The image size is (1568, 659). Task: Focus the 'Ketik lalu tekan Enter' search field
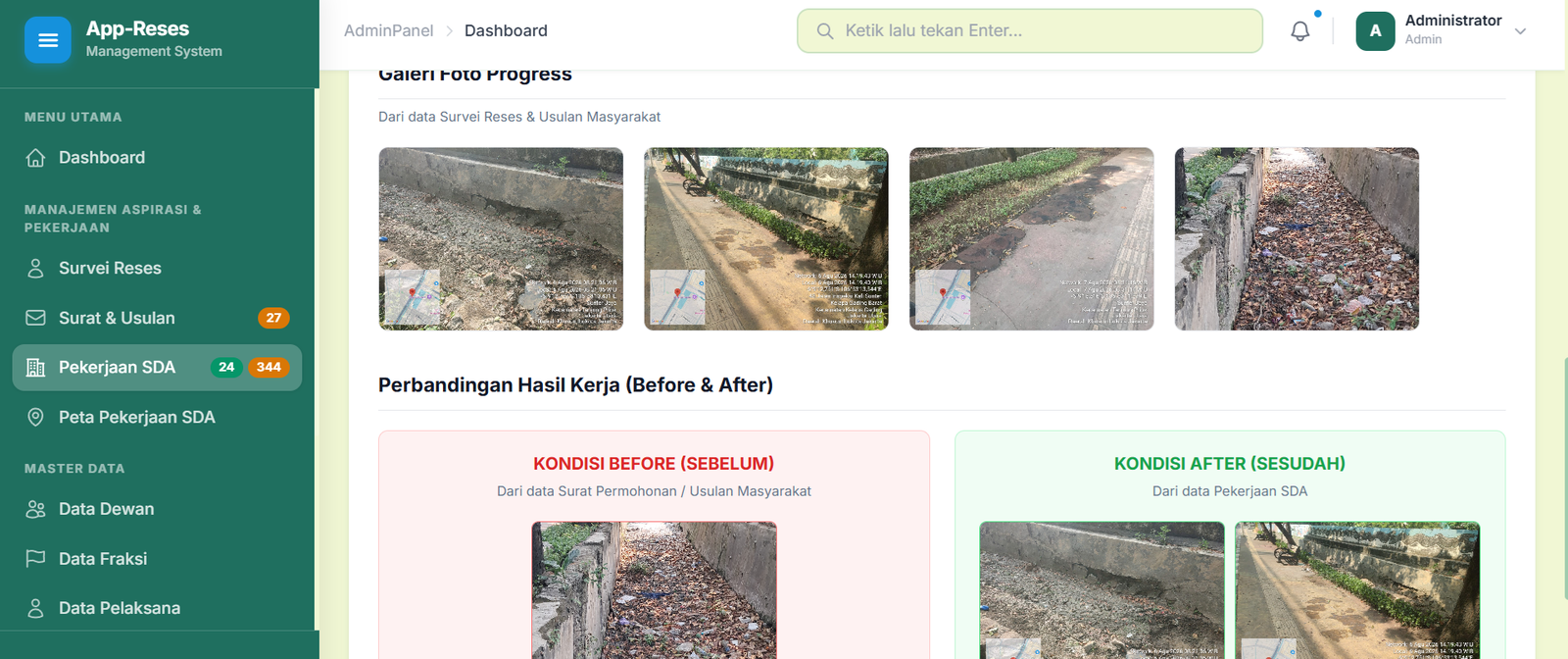1030,31
